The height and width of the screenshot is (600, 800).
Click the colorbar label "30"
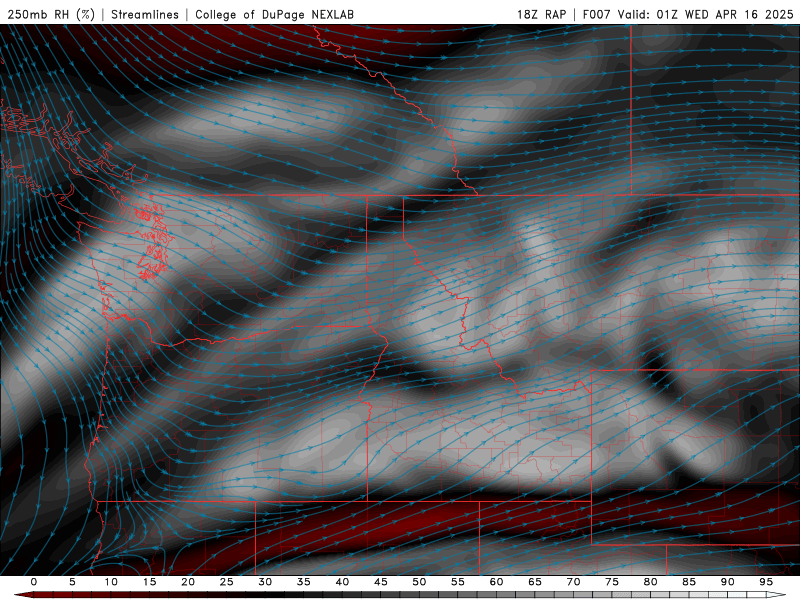point(265,582)
